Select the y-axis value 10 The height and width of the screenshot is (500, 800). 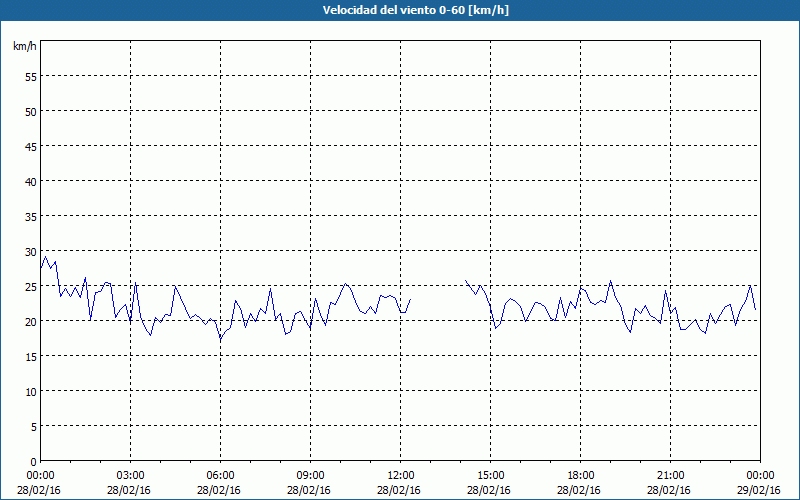point(31,391)
